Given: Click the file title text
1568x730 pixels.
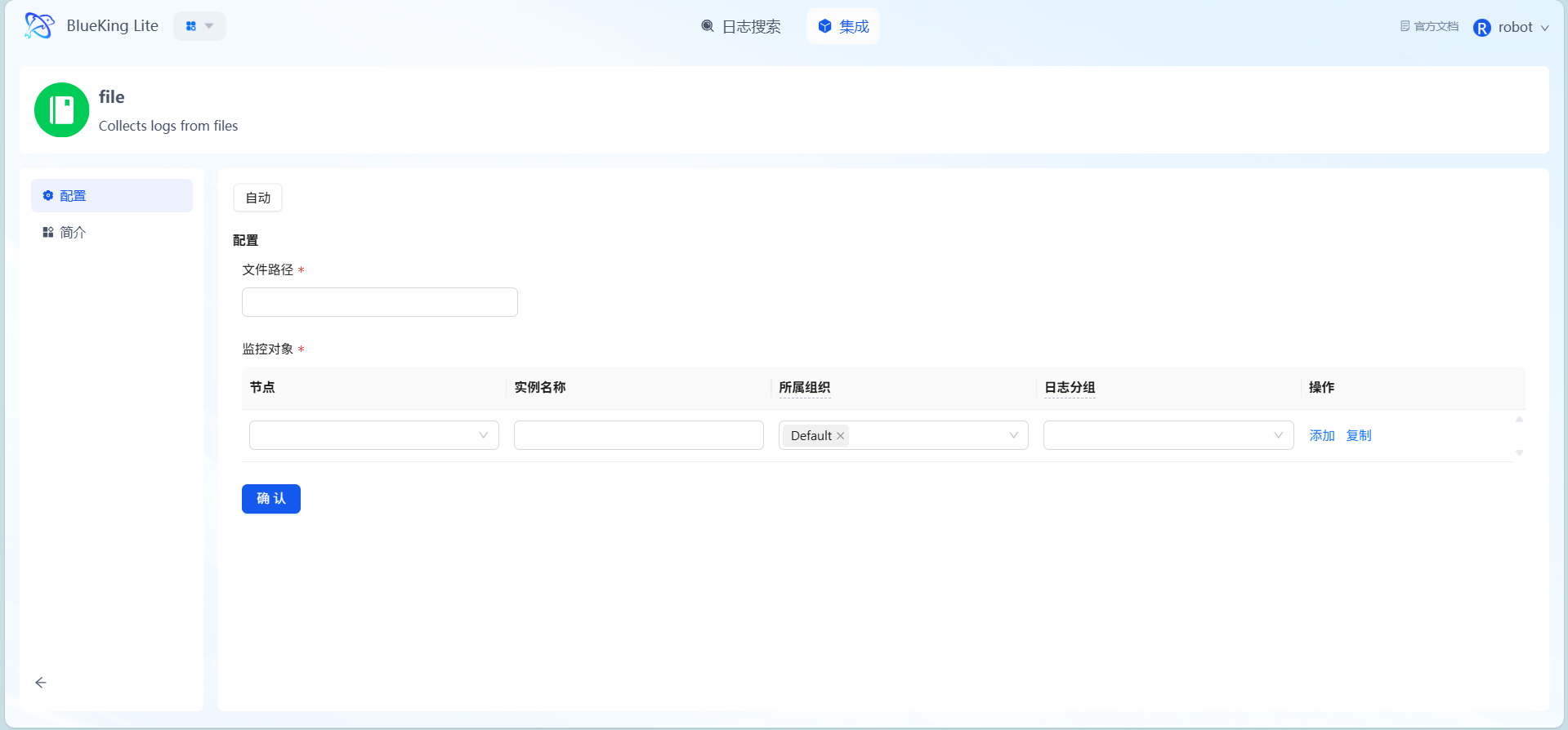Looking at the screenshot, I should click(112, 97).
